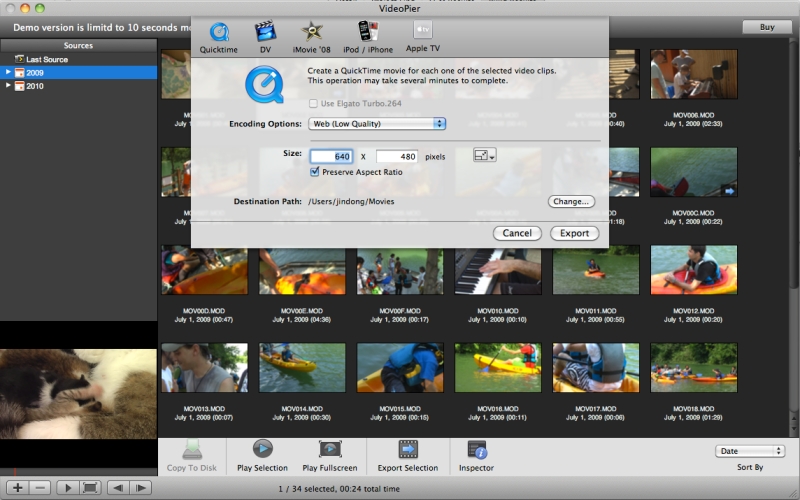Select the MOV00C.MOD clip thumbnail
Screen dimensions: 800x500
(694, 172)
